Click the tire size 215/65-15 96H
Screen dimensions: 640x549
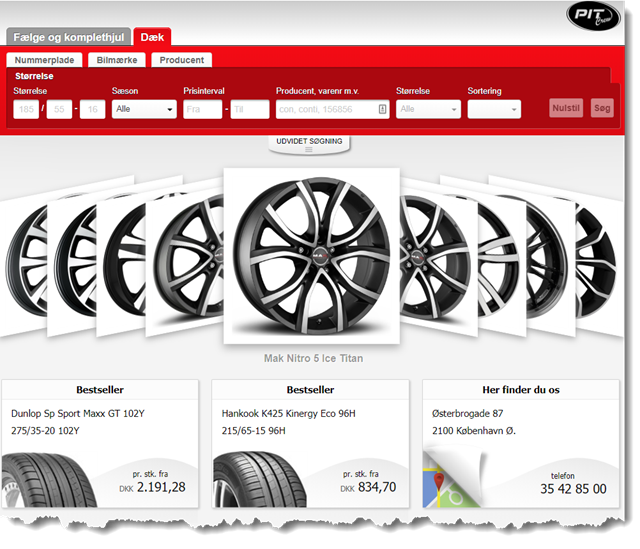pos(253,431)
